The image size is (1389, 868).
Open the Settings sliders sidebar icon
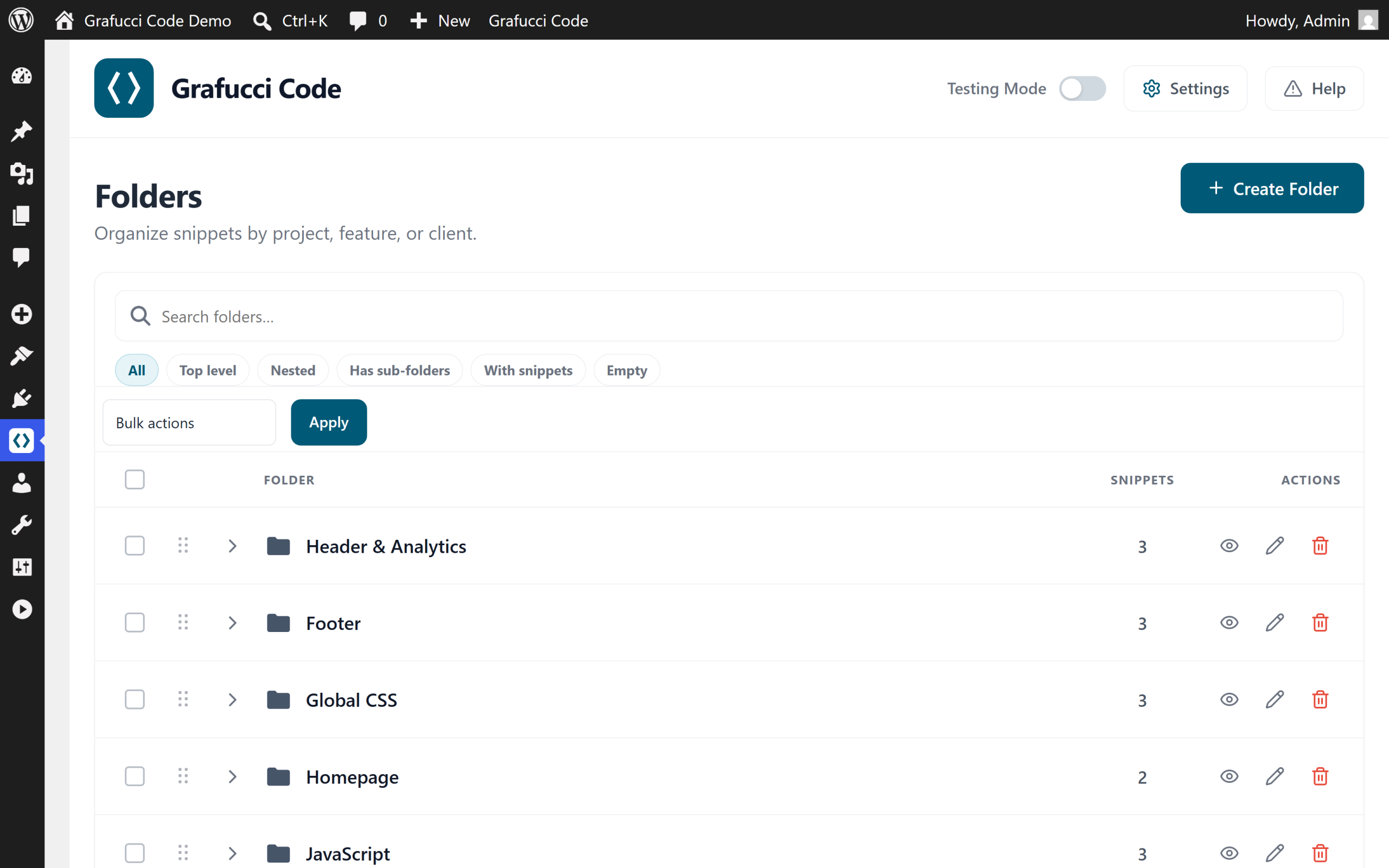click(22, 567)
